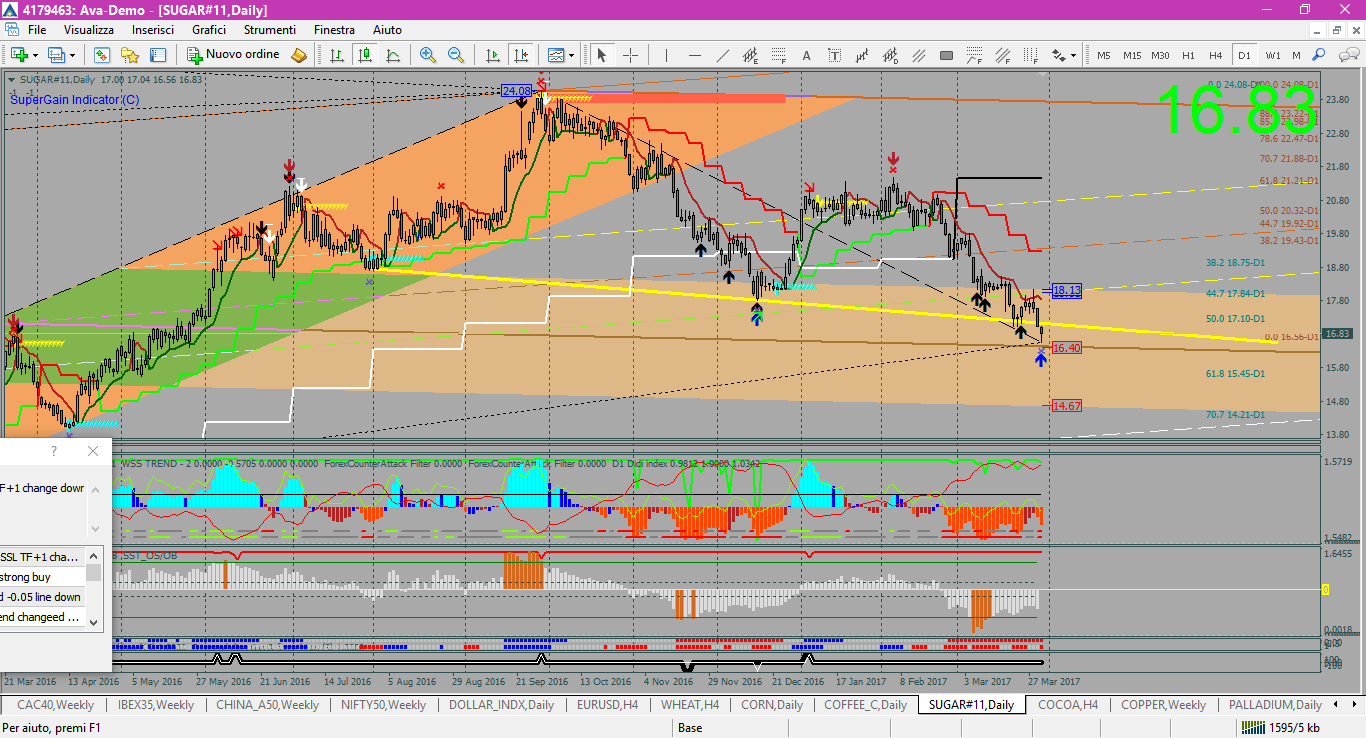
Task: Switch chart to line chart mode
Action: (x=393, y=55)
